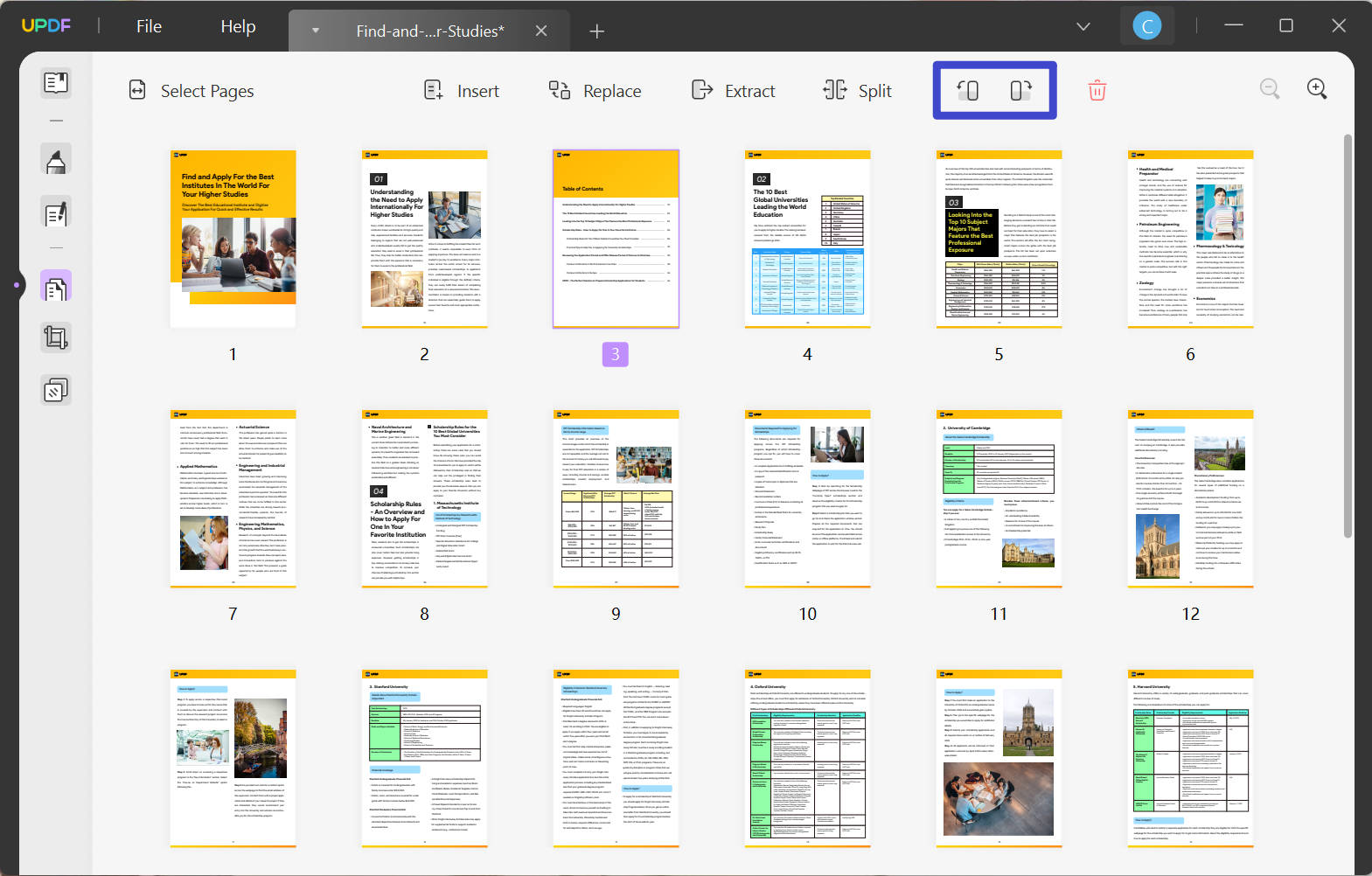This screenshot has height=876, width=1372.
Task: Delete the selected page with the trash icon
Action: (1097, 90)
